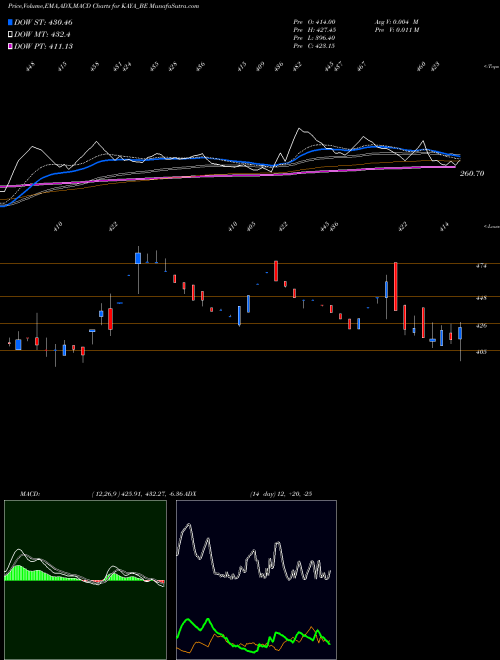Image resolution: width=500 pixels, height=660 pixels.
Task: Click the chart title mentioning KAYA_BE MunafaSutra.com
Action: [104, 6]
